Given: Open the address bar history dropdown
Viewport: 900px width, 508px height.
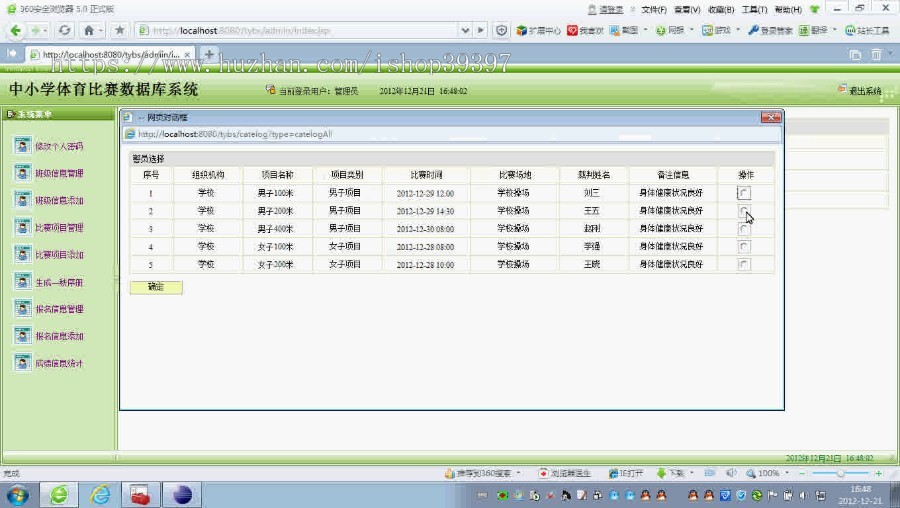Looking at the screenshot, I should (x=465, y=30).
